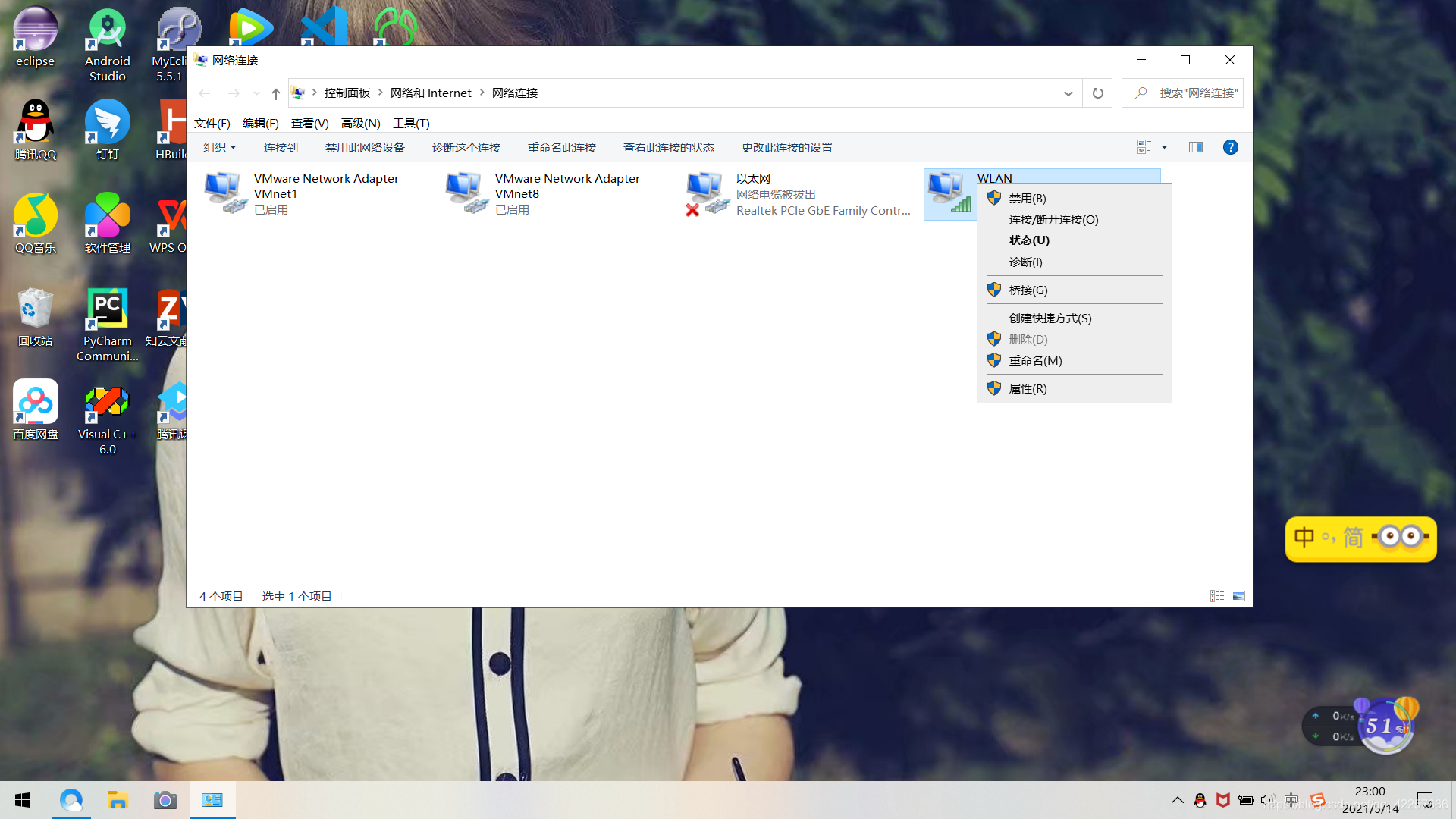Click the 以太网 adapter icon
Image resolution: width=1456 pixels, height=819 pixels.
pyautogui.click(x=706, y=193)
